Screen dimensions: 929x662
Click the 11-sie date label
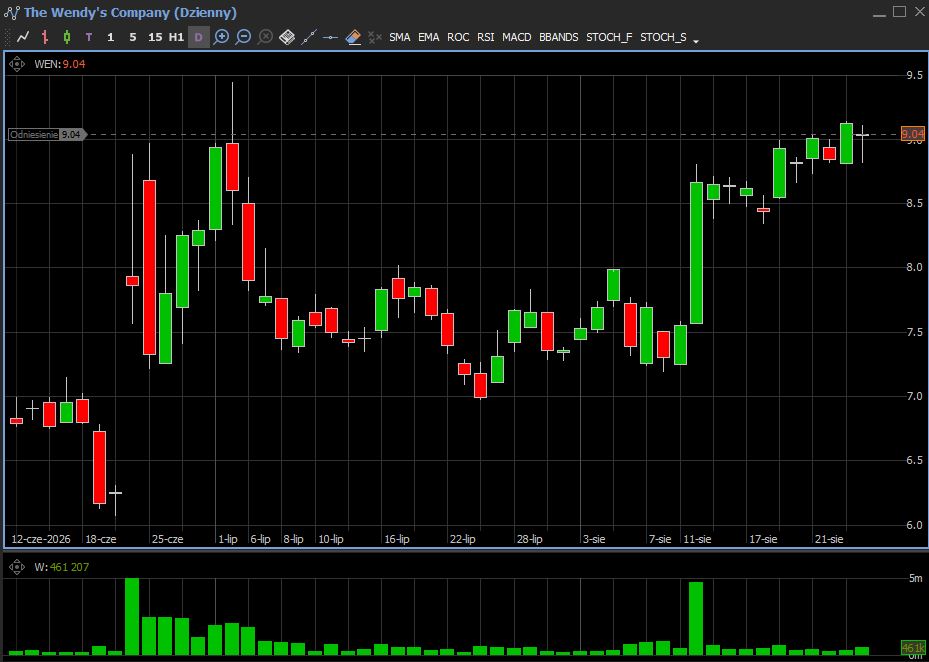coord(697,539)
